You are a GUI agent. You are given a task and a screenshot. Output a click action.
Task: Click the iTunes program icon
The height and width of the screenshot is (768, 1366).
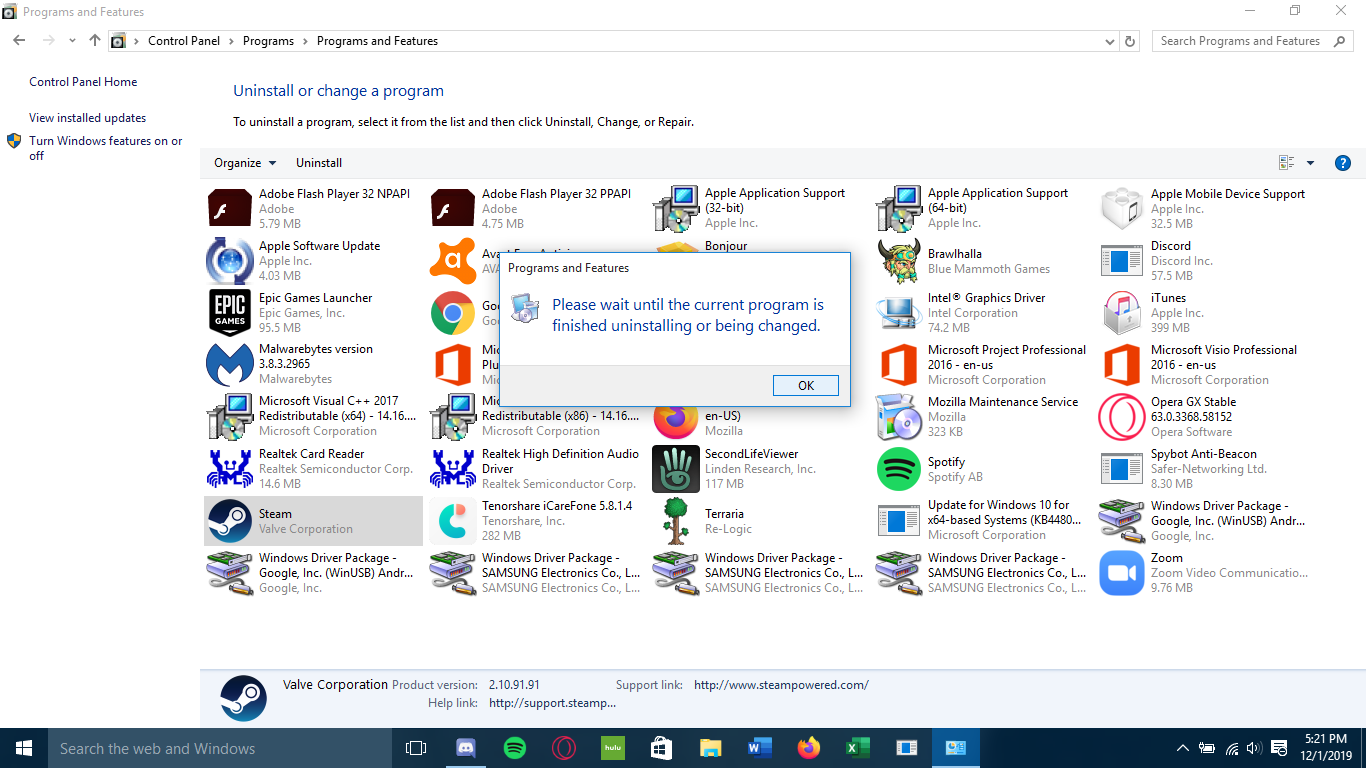[1122, 313]
